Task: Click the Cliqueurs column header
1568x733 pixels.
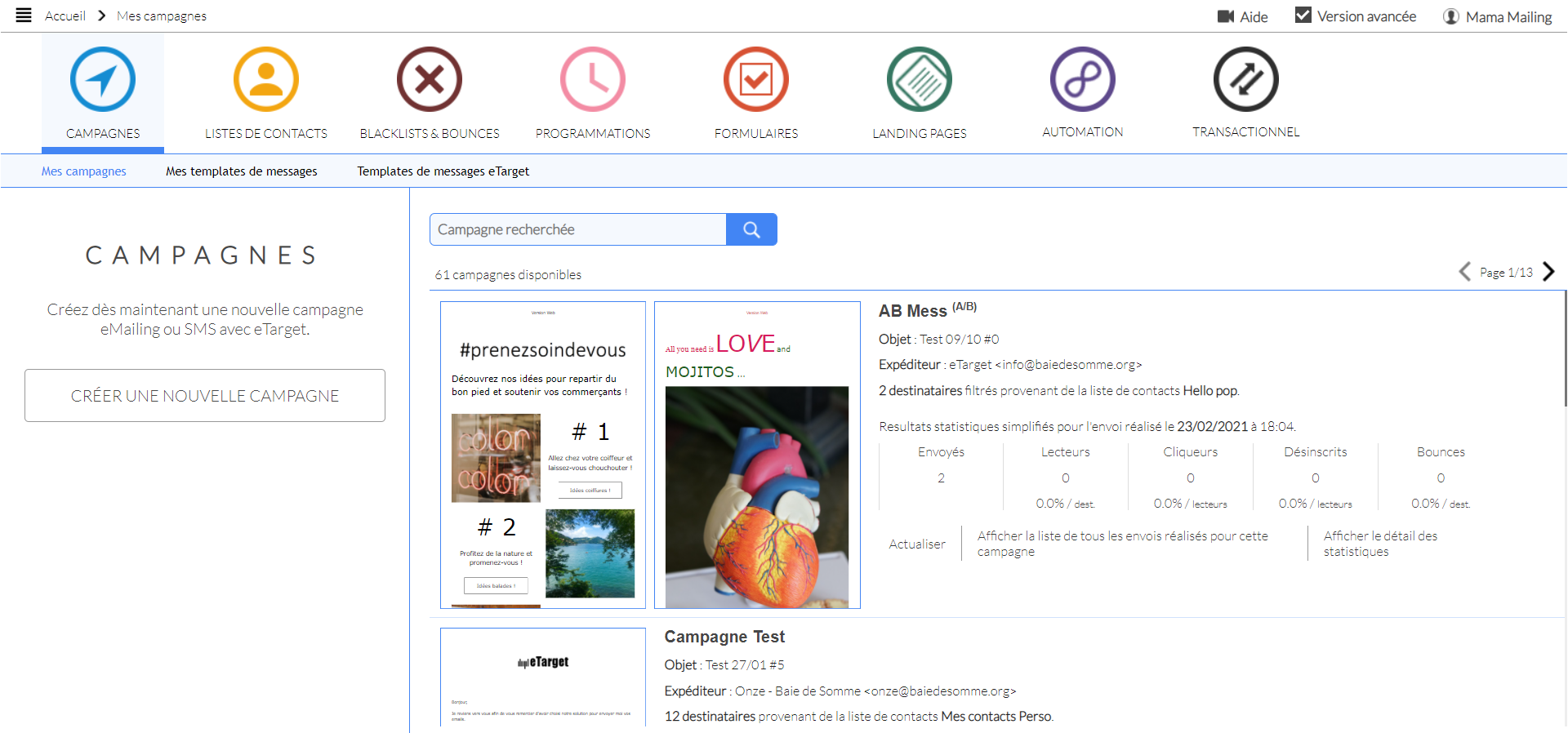Action: (1190, 452)
